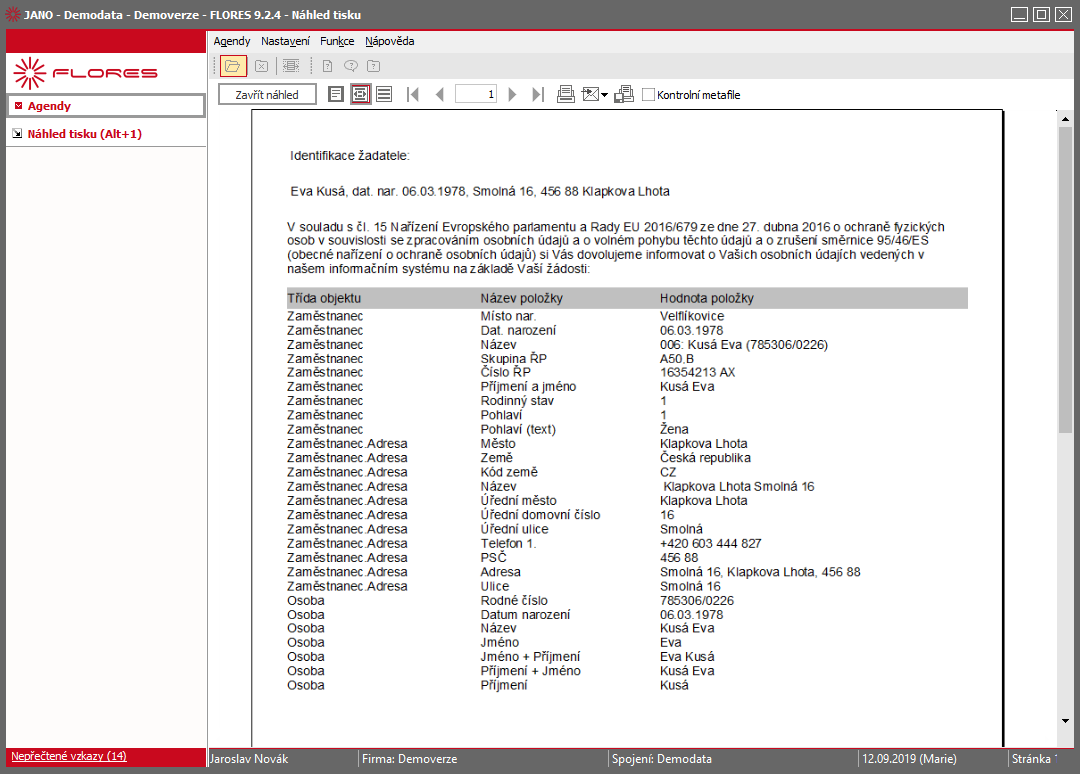Click the print with settings icon
Image resolution: width=1080 pixels, height=774 pixels.
pyautogui.click(x=624, y=94)
